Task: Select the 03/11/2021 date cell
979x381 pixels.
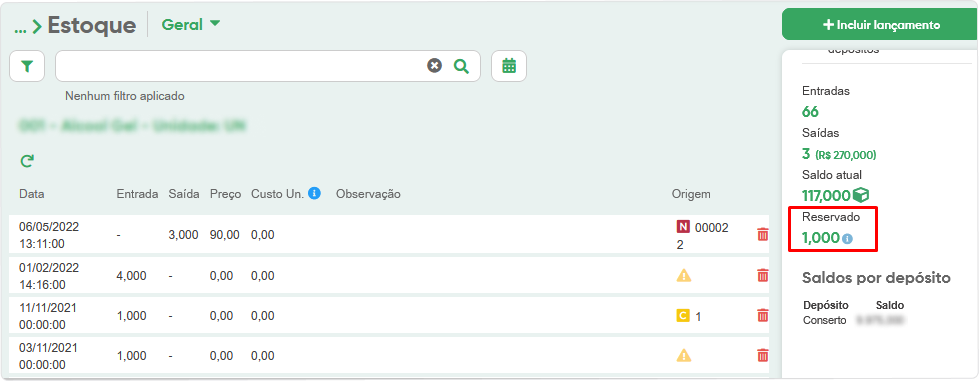Action: pos(49,356)
